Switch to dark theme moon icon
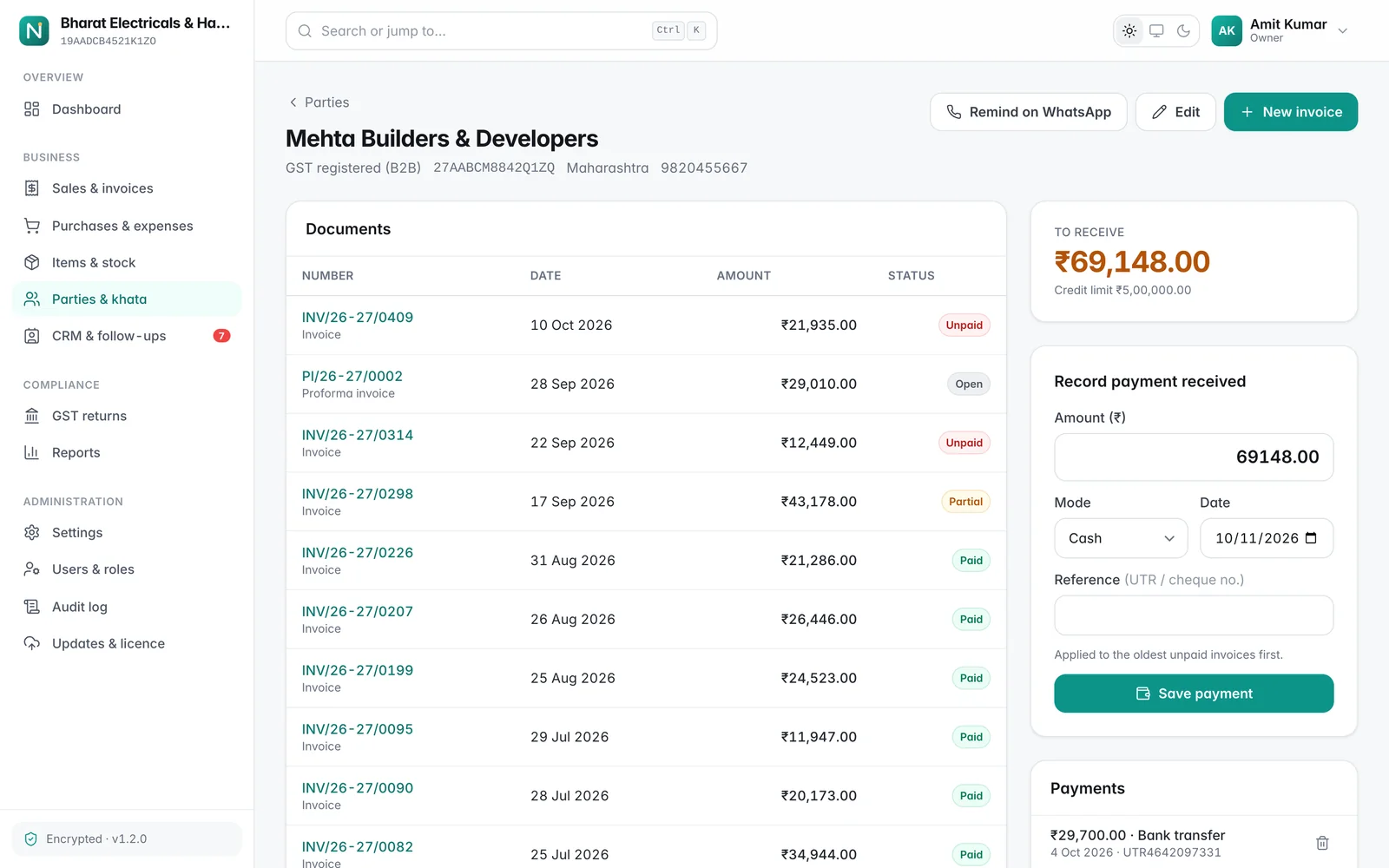The height and width of the screenshot is (868, 1389). point(1183,30)
